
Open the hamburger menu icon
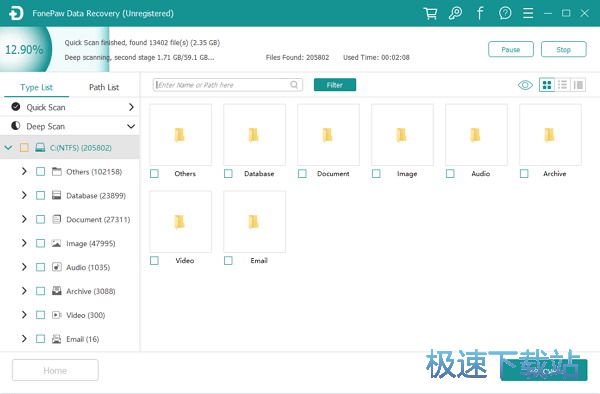click(x=528, y=13)
